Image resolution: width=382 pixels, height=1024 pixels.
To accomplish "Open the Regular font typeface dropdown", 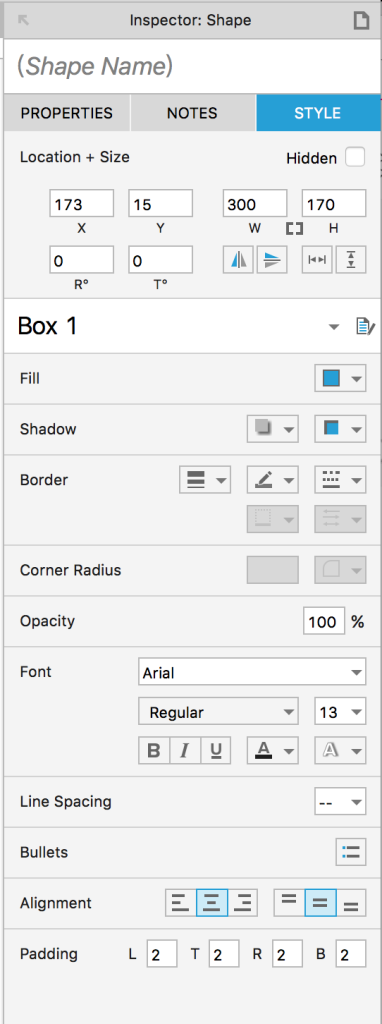I will (218, 711).
